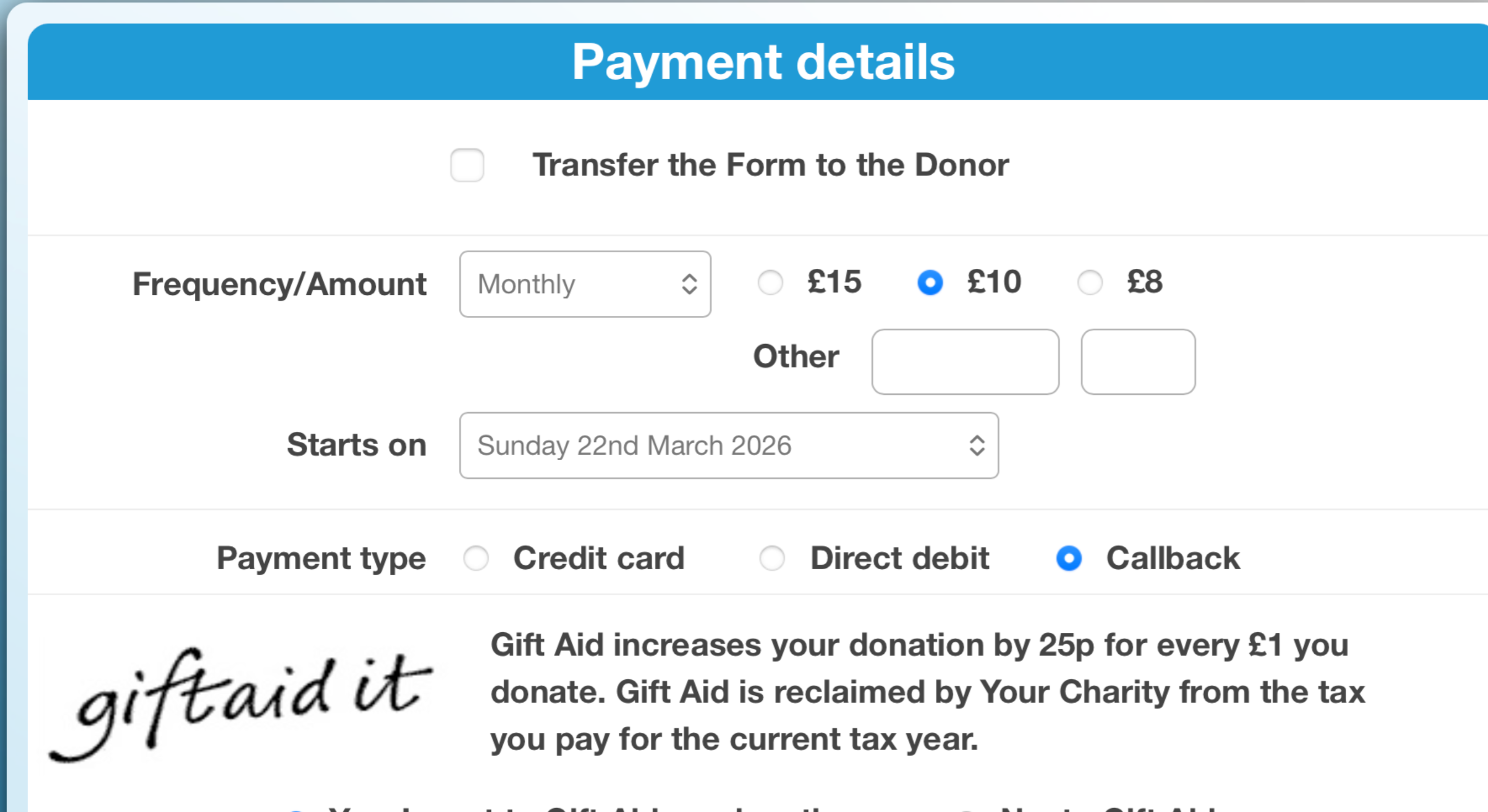
Task: Open the Starts on date dropdown
Action: point(728,445)
